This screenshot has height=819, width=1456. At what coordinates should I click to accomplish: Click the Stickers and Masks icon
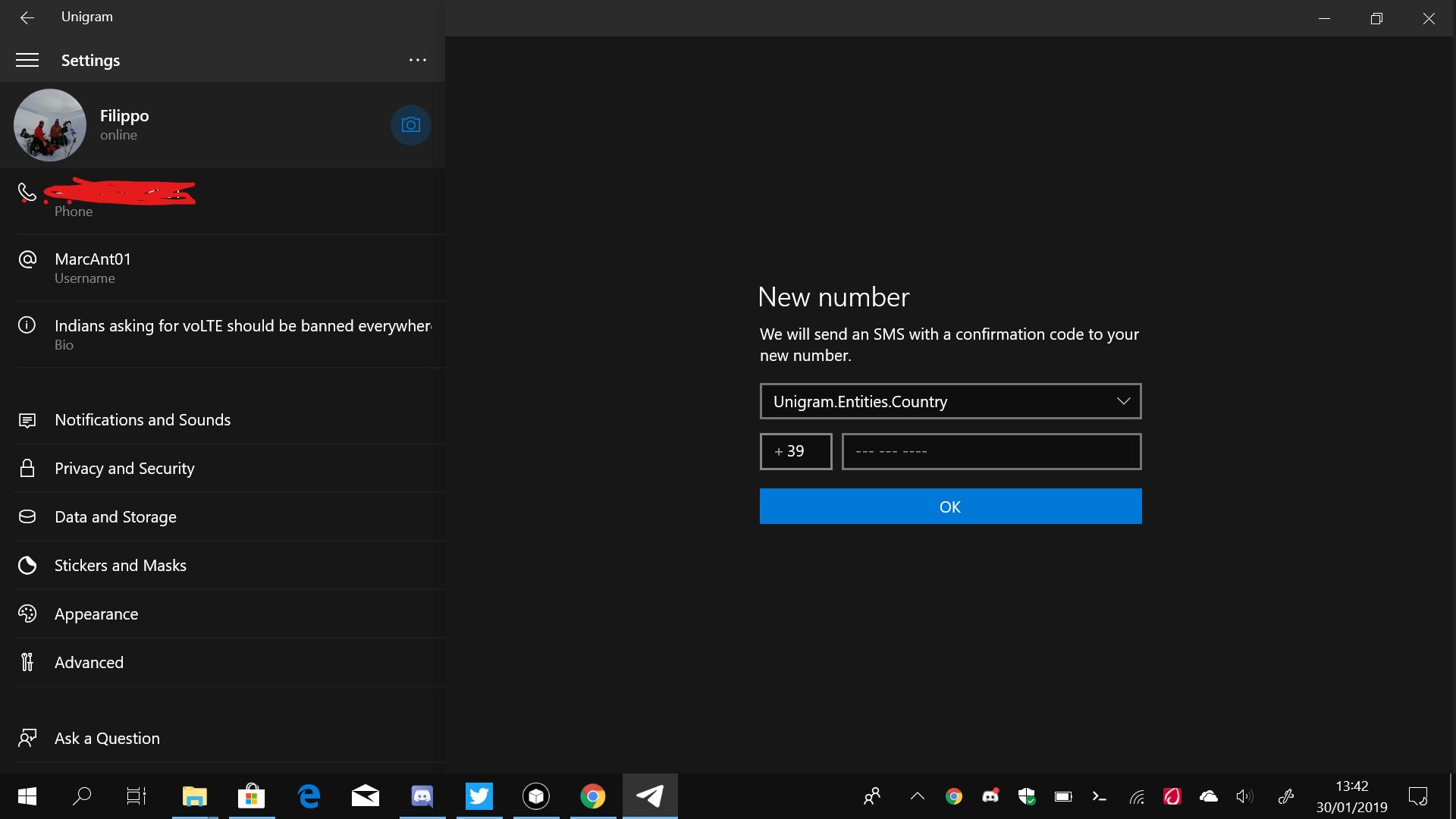(27, 566)
